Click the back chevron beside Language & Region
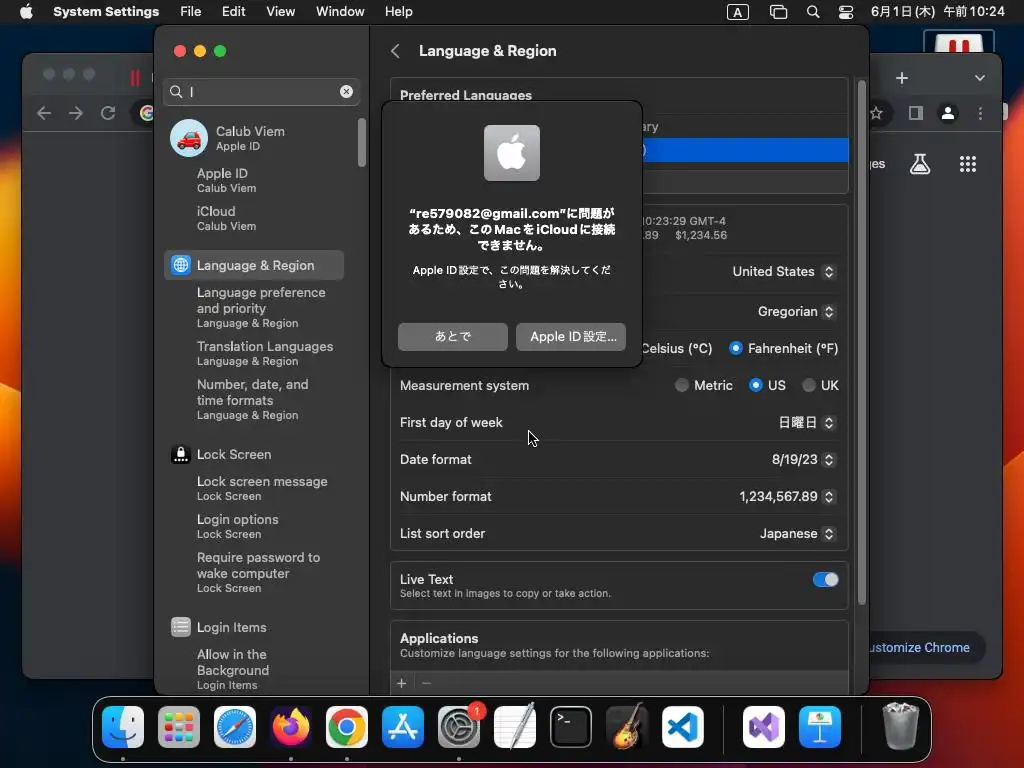The height and width of the screenshot is (768, 1024). [x=395, y=51]
